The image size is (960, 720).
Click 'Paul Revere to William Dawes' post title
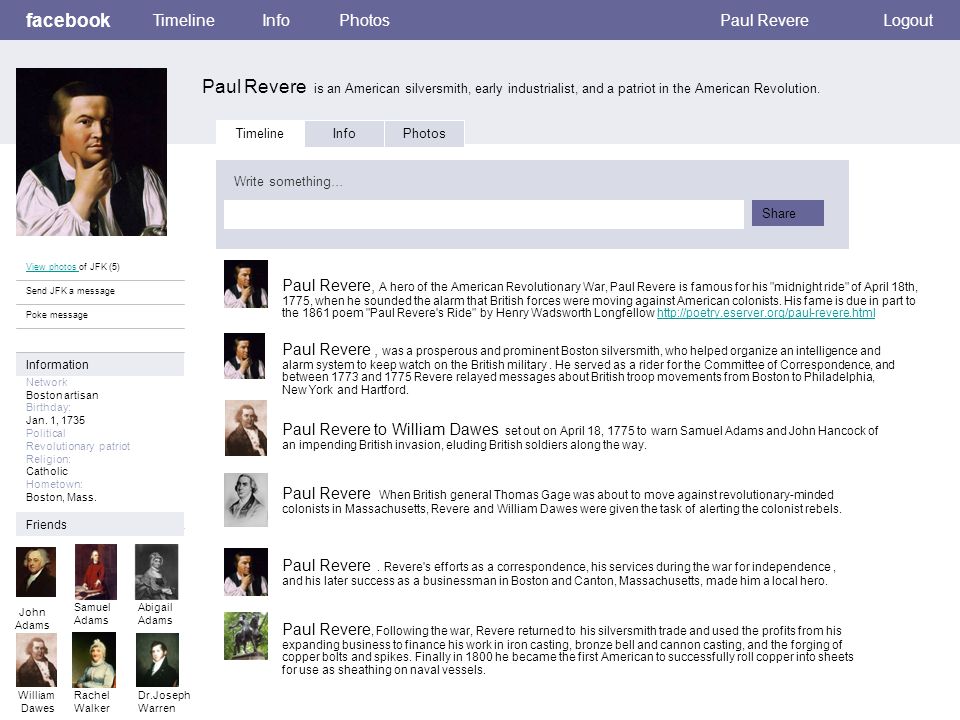pos(390,429)
